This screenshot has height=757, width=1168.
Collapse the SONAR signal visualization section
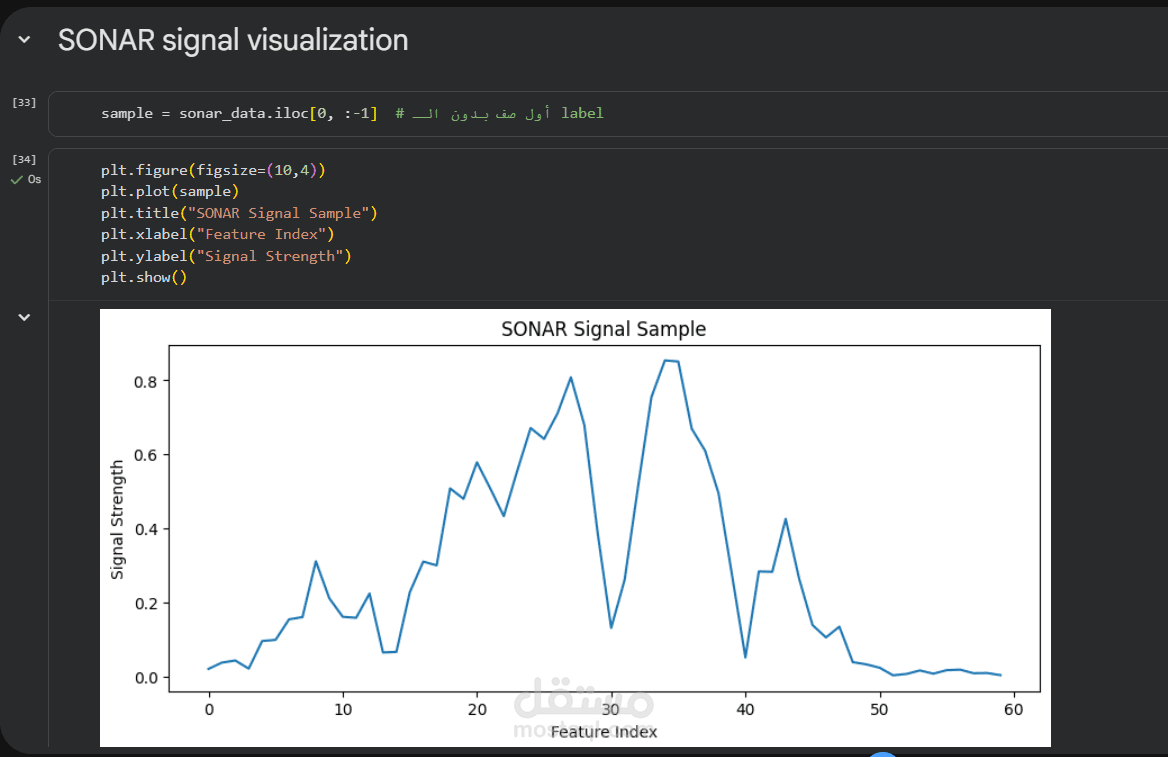tap(24, 40)
